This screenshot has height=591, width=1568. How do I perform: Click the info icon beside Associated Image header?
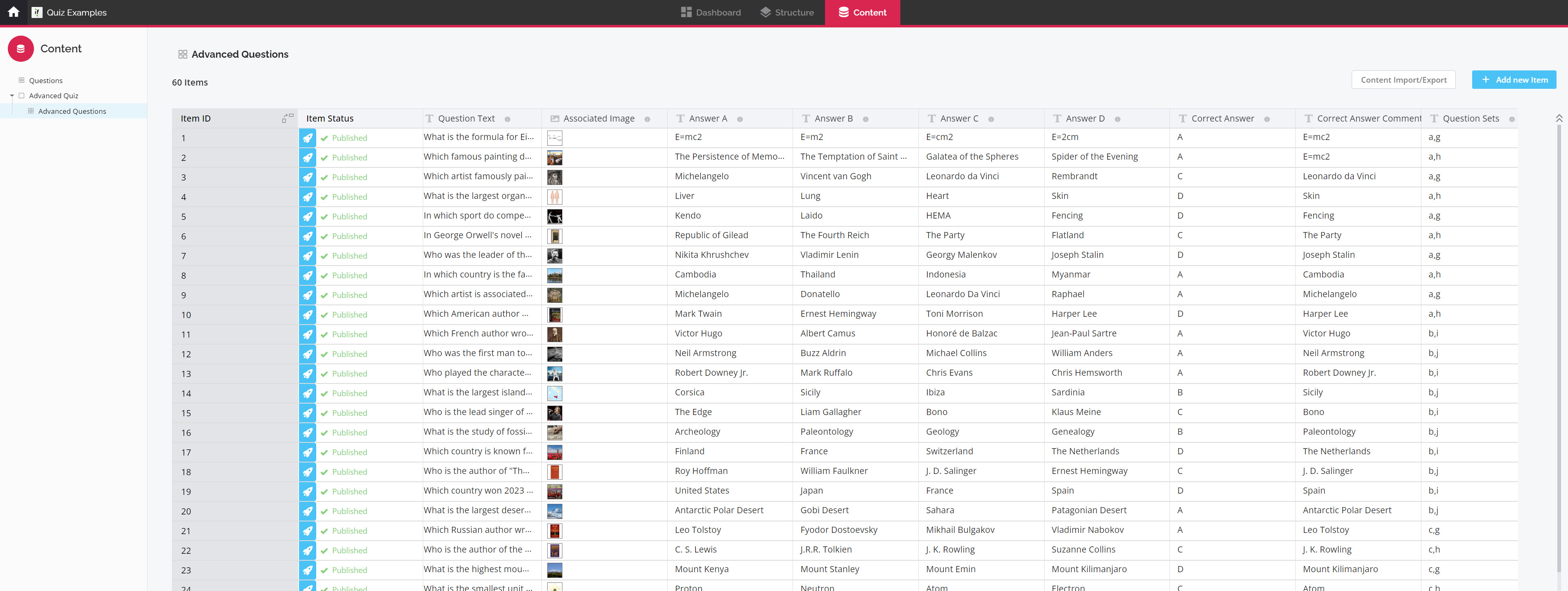647,119
